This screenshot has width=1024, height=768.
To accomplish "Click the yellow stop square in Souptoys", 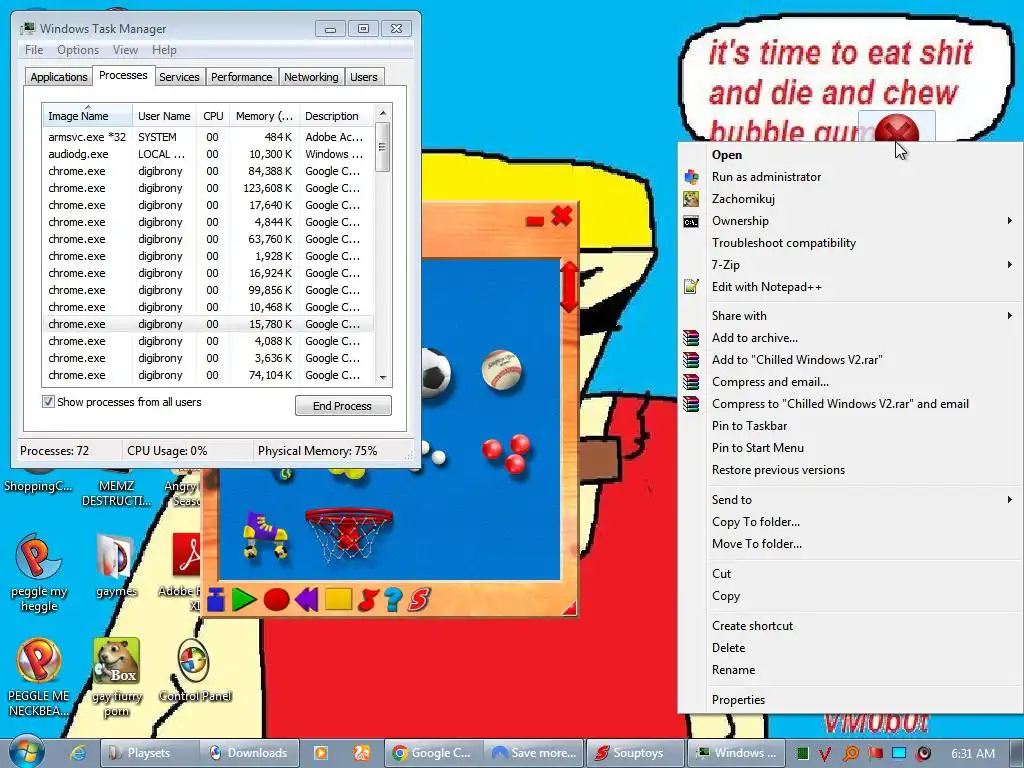I will [338, 599].
